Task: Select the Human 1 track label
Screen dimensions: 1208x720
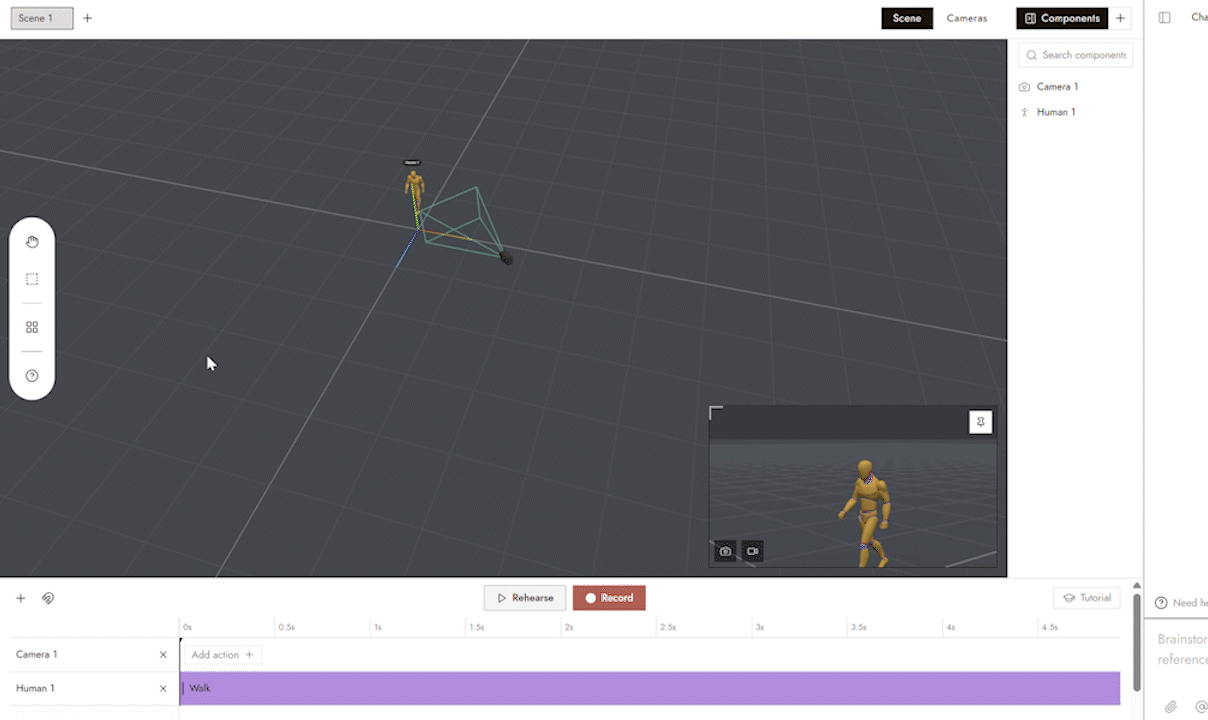Action: click(x=35, y=688)
